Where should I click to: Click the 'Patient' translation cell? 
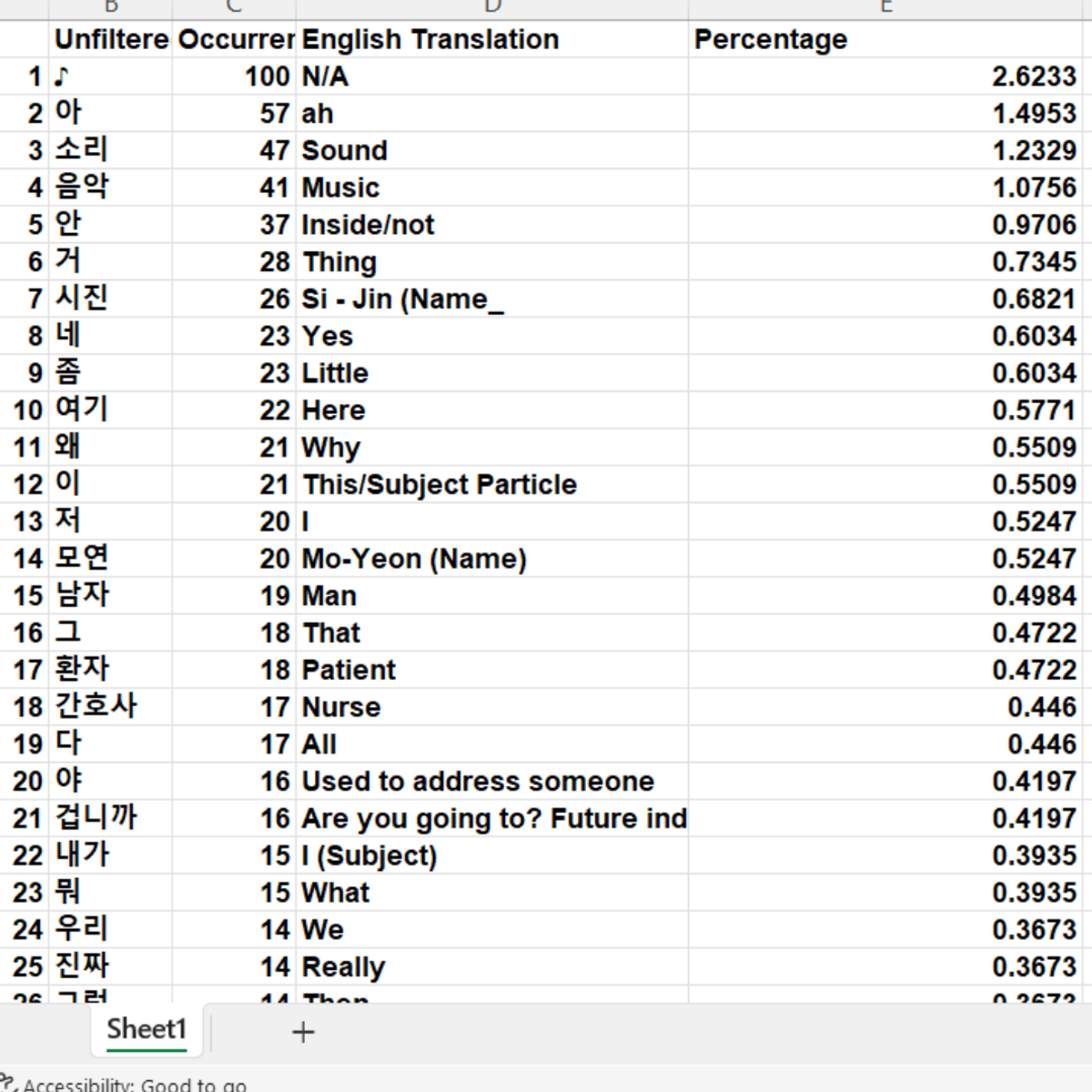[492, 671]
